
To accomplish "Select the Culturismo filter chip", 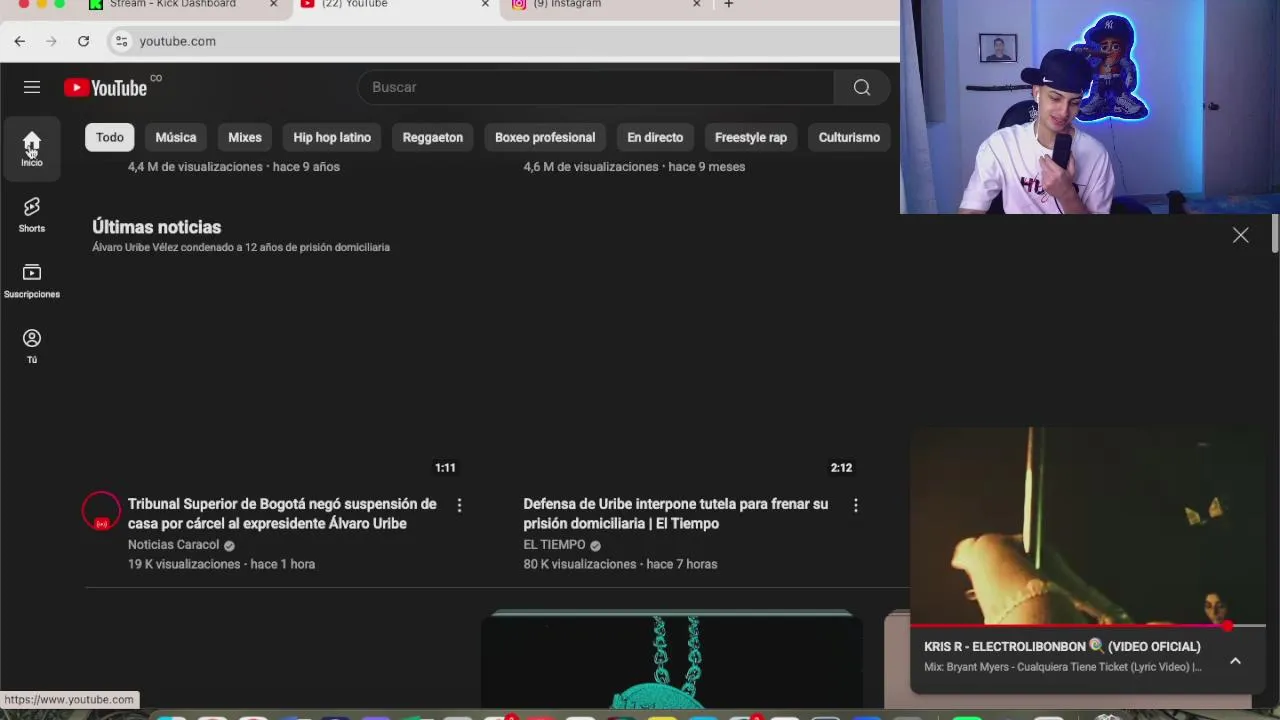I will point(849,137).
